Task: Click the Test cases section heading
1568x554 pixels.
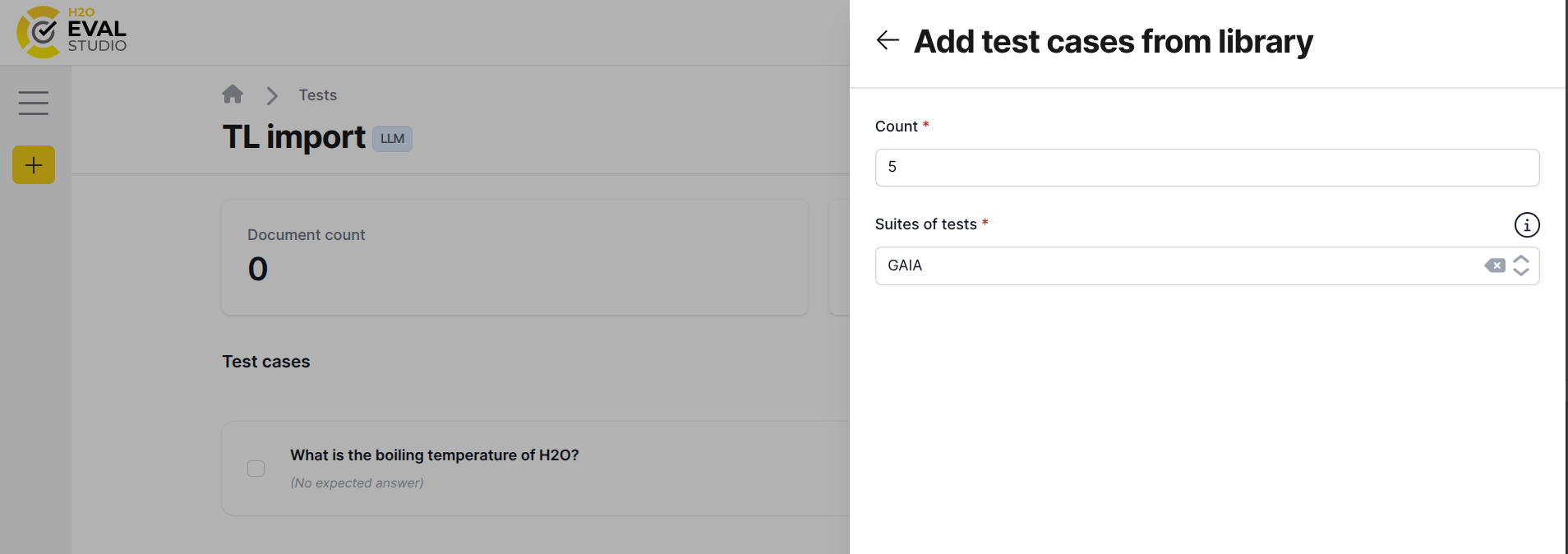Action: [265, 362]
